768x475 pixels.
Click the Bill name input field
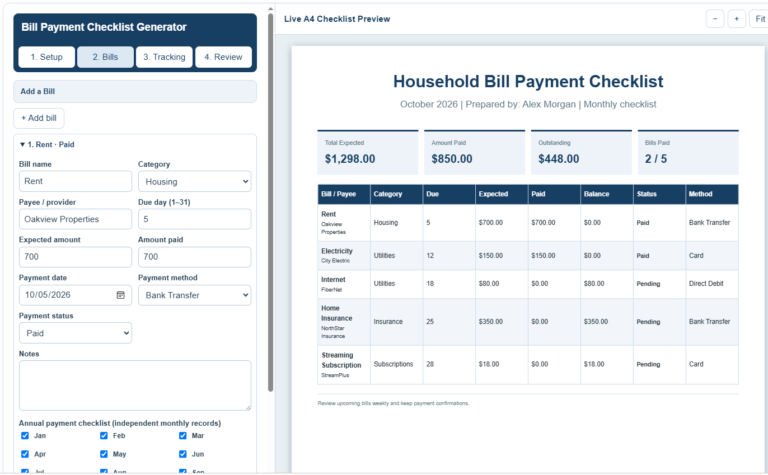(x=75, y=181)
